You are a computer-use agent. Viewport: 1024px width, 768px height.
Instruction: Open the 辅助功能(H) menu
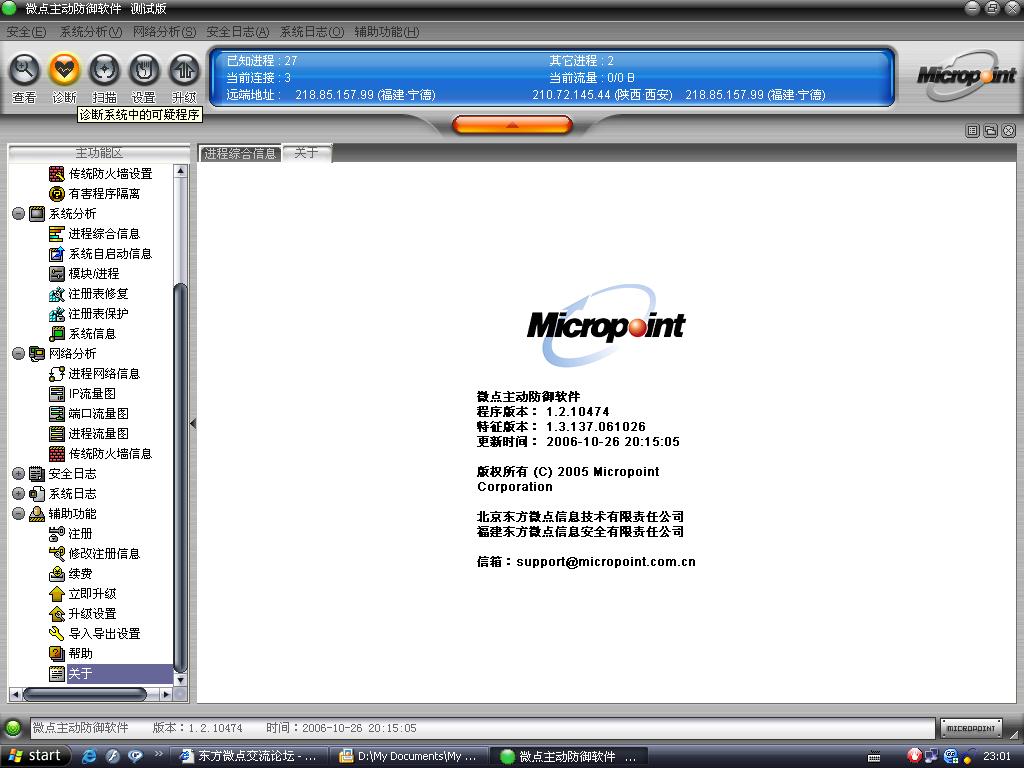[387, 32]
